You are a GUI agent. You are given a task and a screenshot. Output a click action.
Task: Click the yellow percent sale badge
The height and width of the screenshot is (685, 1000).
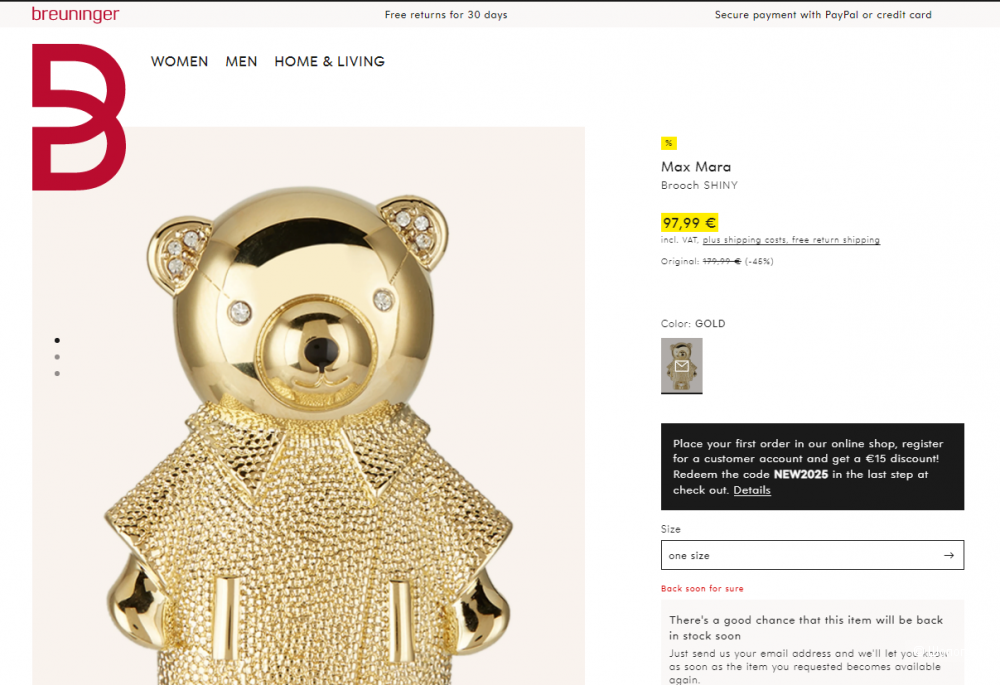pyautogui.click(x=668, y=143)
